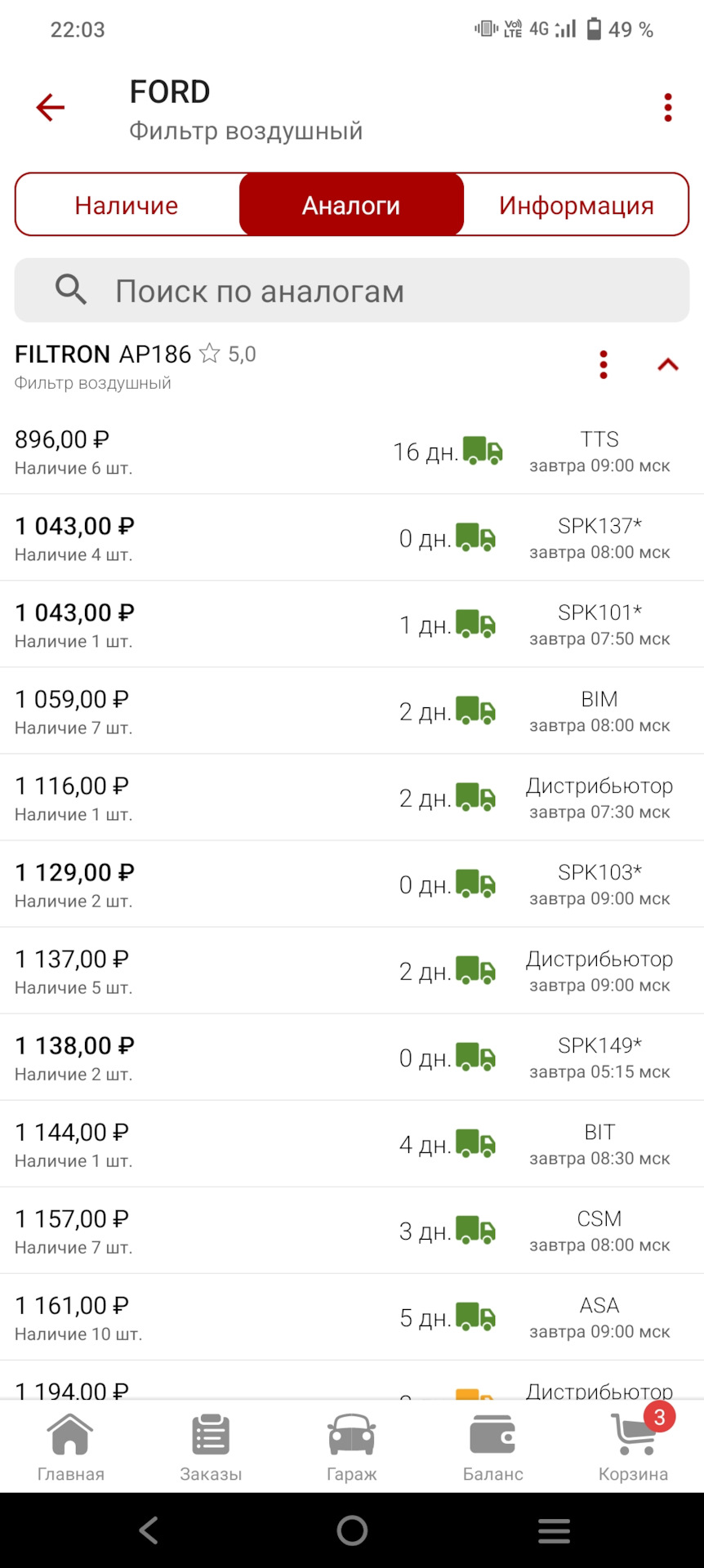Image resolution: width=704 pixels, height=1568 pixels.
Task: Tap delivery truck icon on TTS offer
Action: [483, 451]
